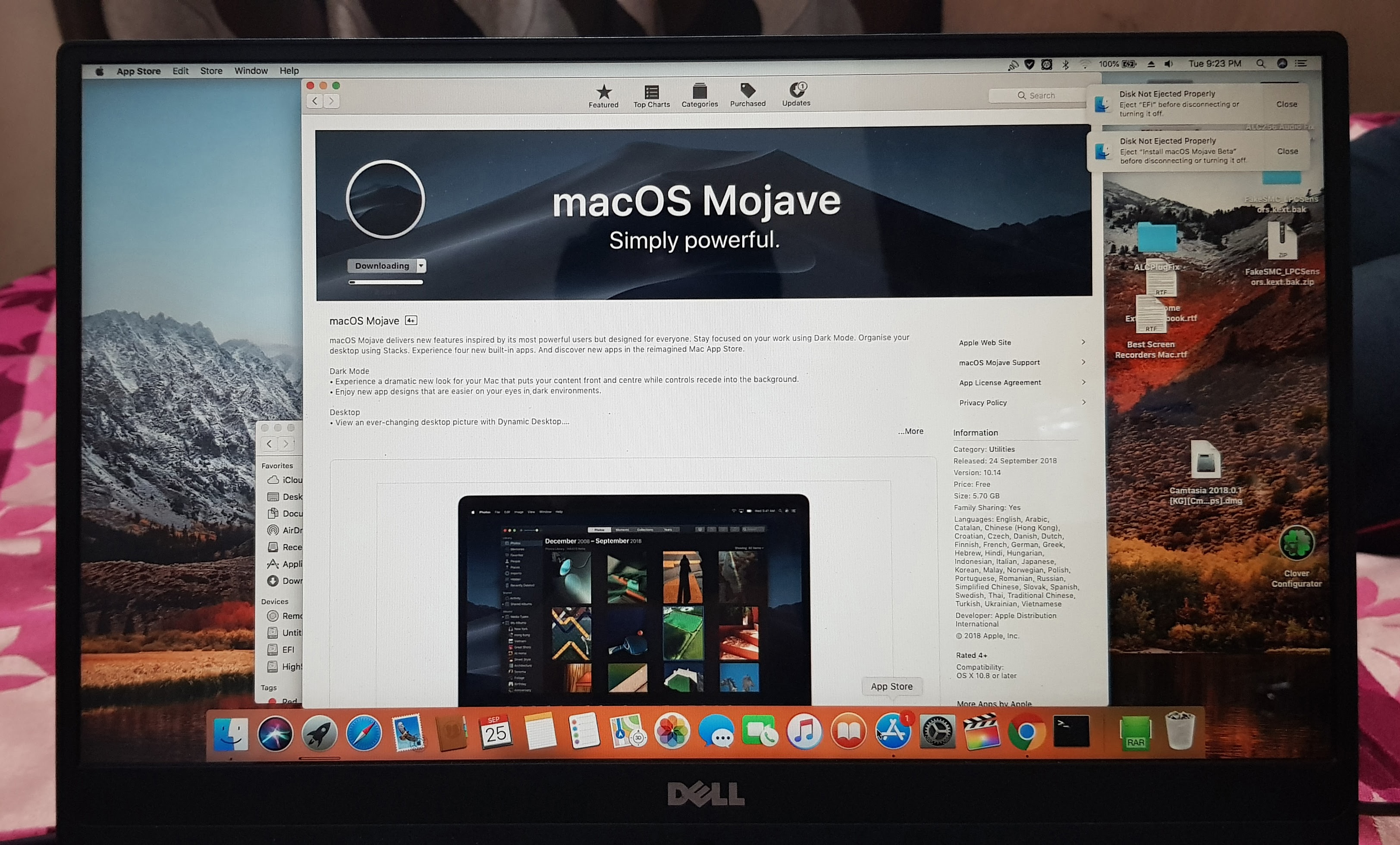This screenshot has height=845, width=1400.
Task: Open Purchased section in App Store
Action: (x=747, y=97)
